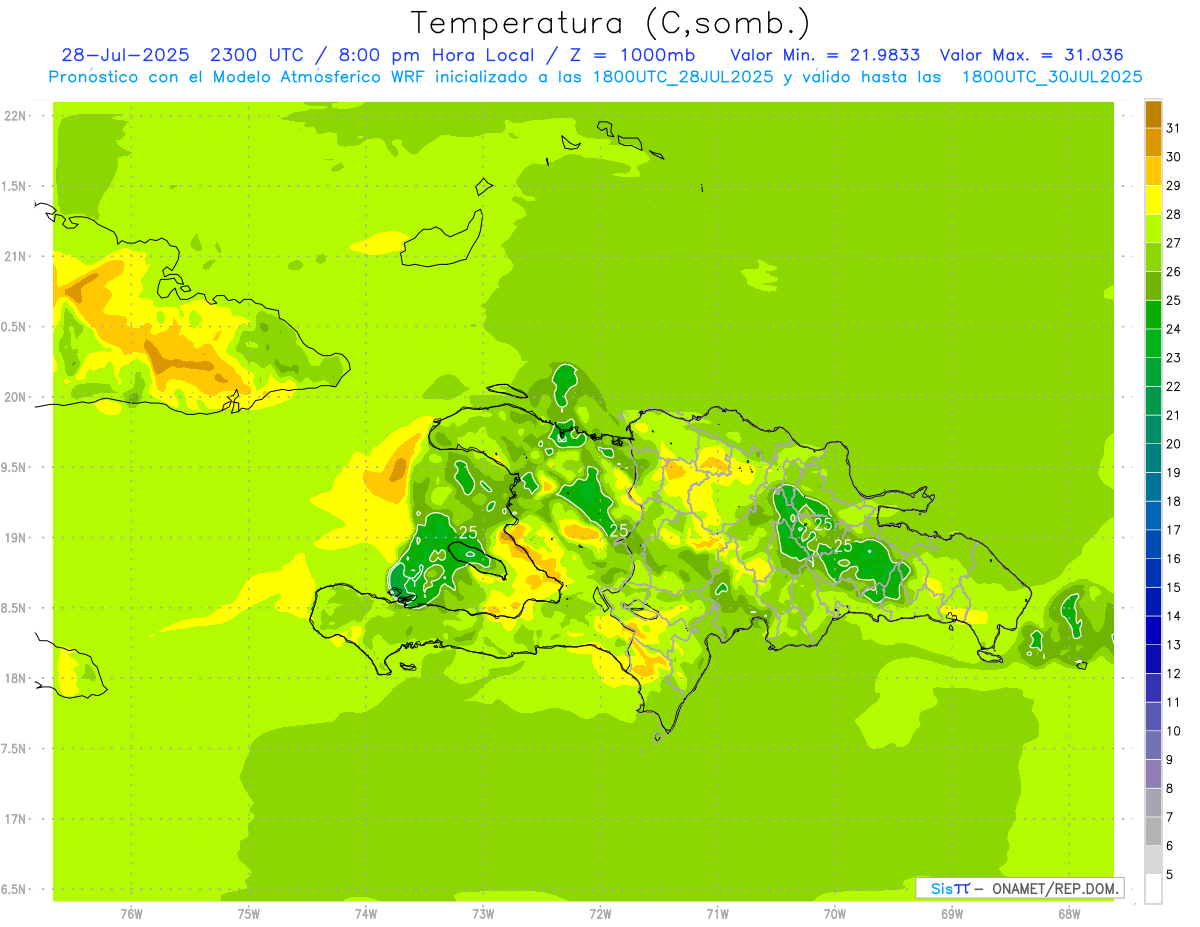Click the longitude label "71W"
Image resolution: width=1200 pixels, height=927 pixels.
(717, 914)
